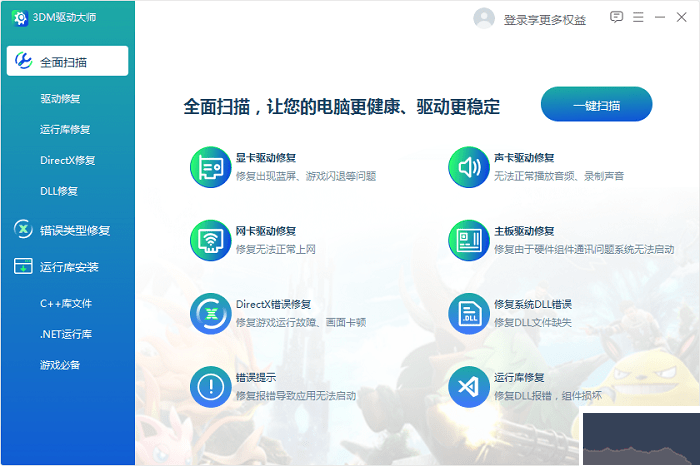Click 登录享更多权益 login link
Image resolution: width=700 pixels, height=466 pixels.
(x=545, y=20)
